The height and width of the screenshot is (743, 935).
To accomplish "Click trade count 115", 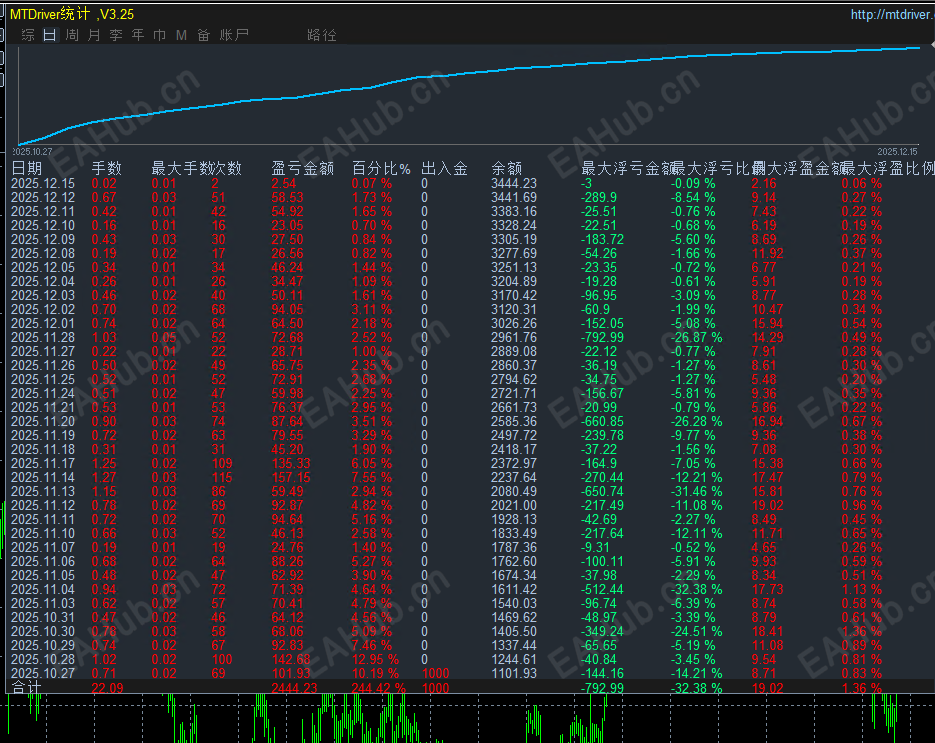I will (x=222, y=478).
